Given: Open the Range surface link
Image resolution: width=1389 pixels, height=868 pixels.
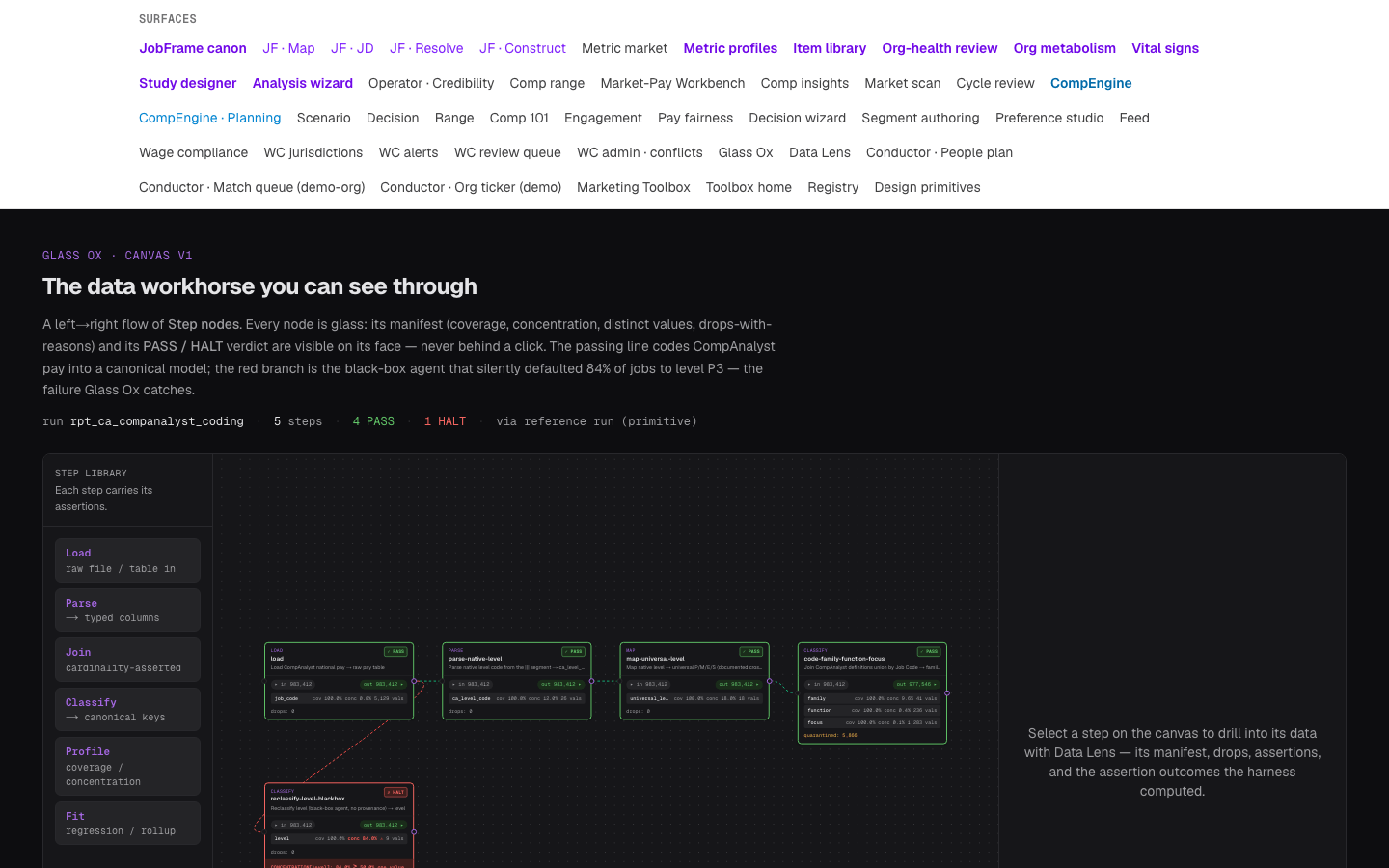Looking at the screenshot, I should point(454,118).
